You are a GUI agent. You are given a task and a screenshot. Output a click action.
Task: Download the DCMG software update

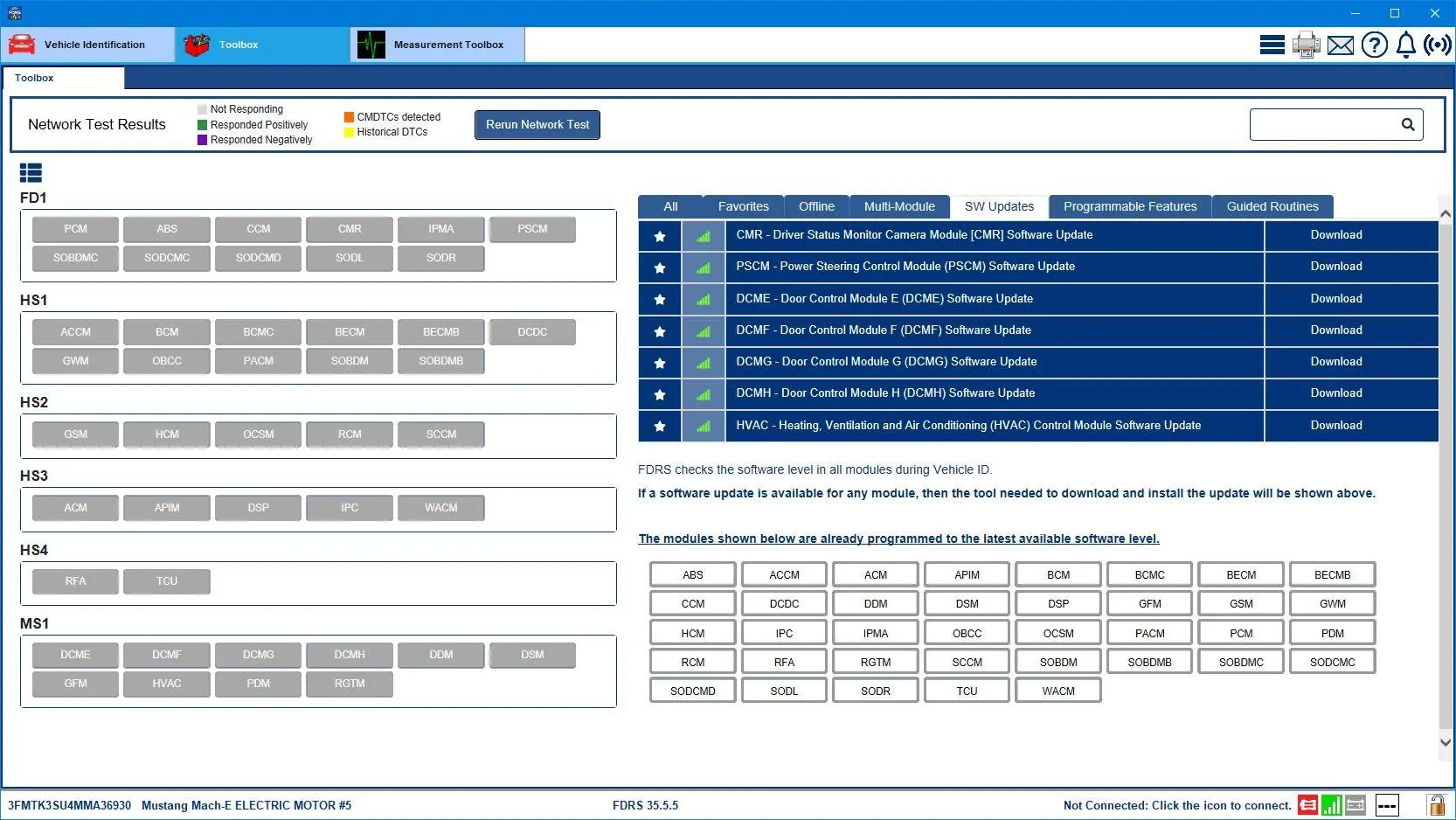(x=1336, y=362)
